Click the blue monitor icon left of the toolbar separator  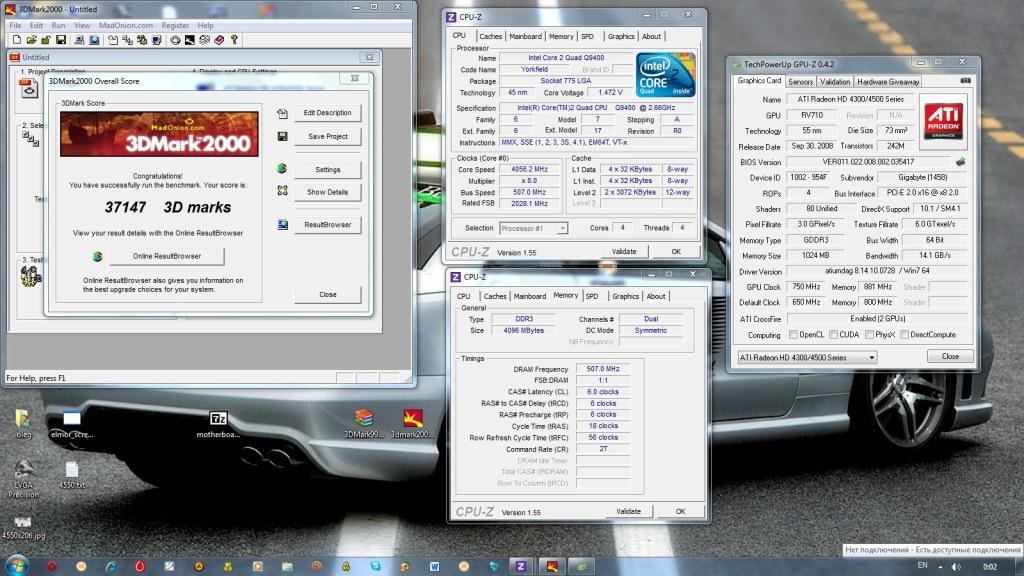click(x=95, y=40)
